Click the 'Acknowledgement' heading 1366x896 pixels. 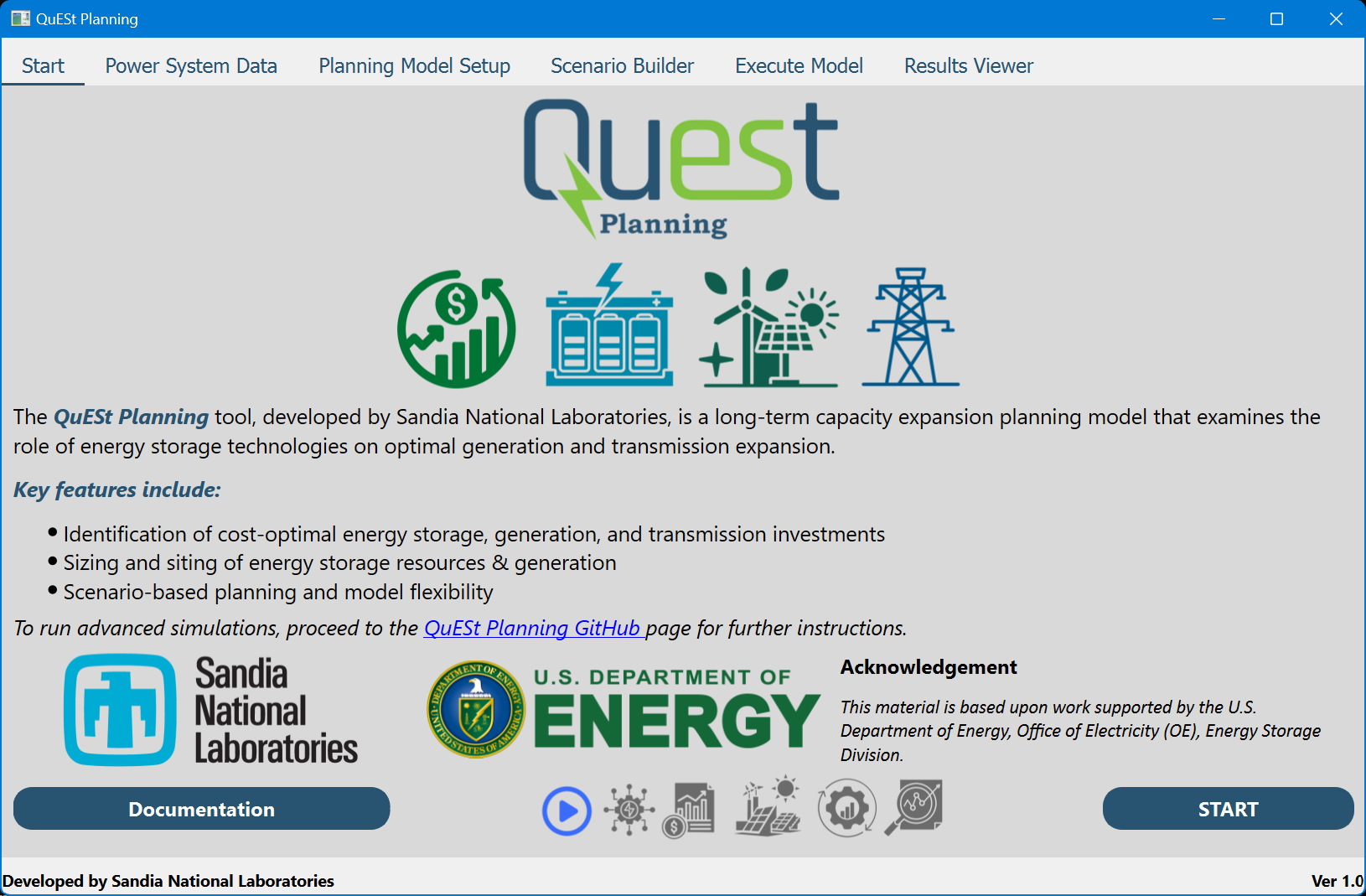[929, 667]
